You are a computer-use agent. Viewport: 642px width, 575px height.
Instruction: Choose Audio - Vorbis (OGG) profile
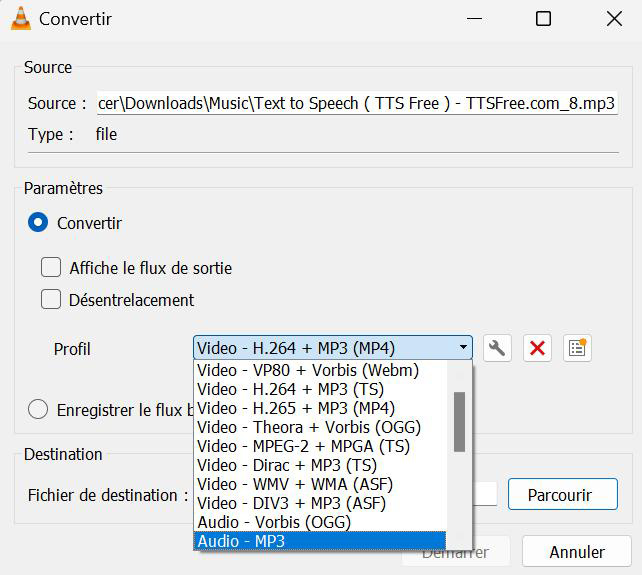[319, 522]
